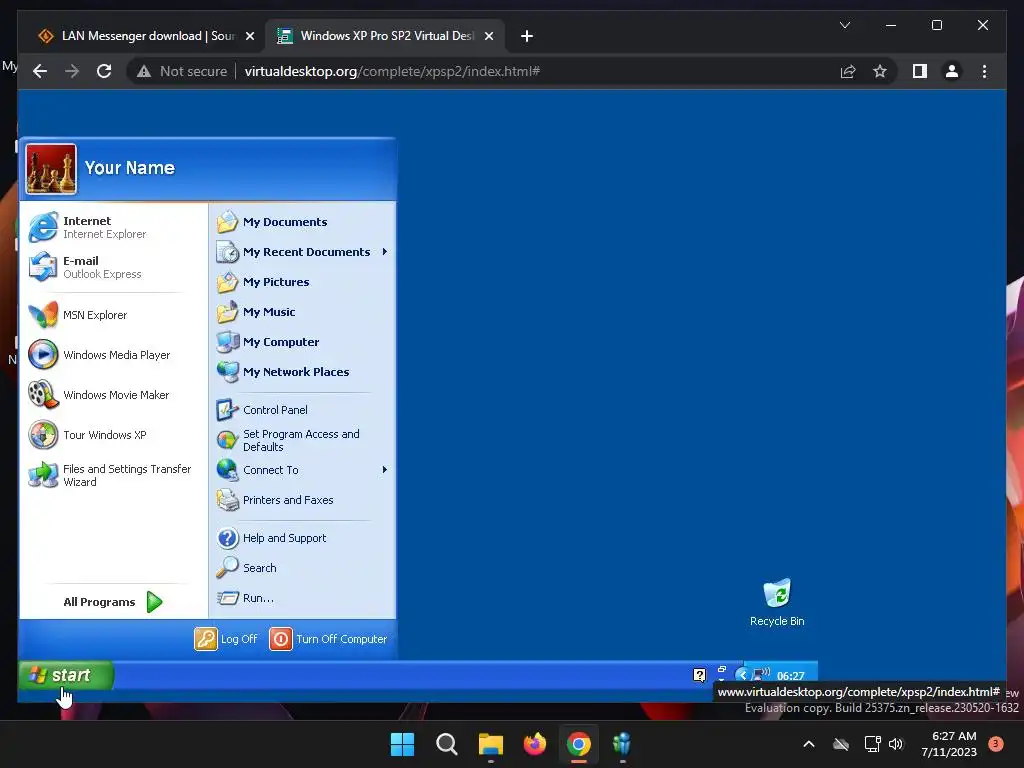The width and height of the screenshot is (1024, 768).
Task: Open Windows Movie Maker
Action: click(x=99, y=394)
